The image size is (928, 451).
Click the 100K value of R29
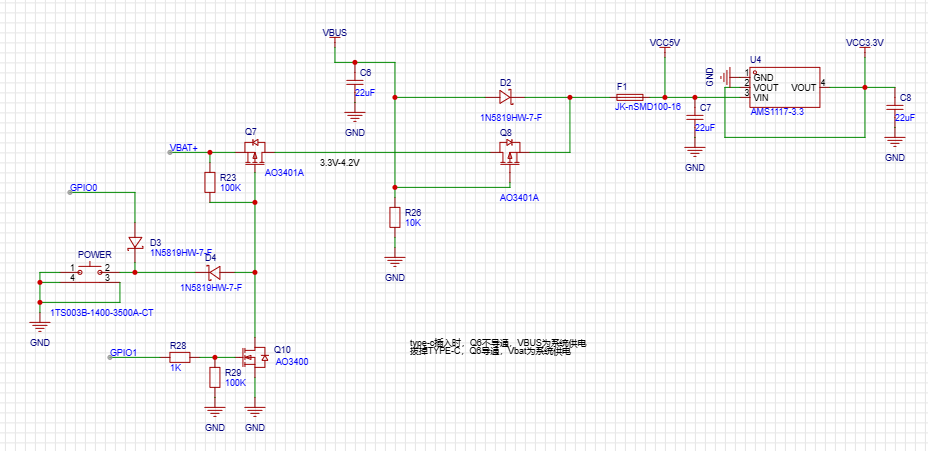pos(236,382)
